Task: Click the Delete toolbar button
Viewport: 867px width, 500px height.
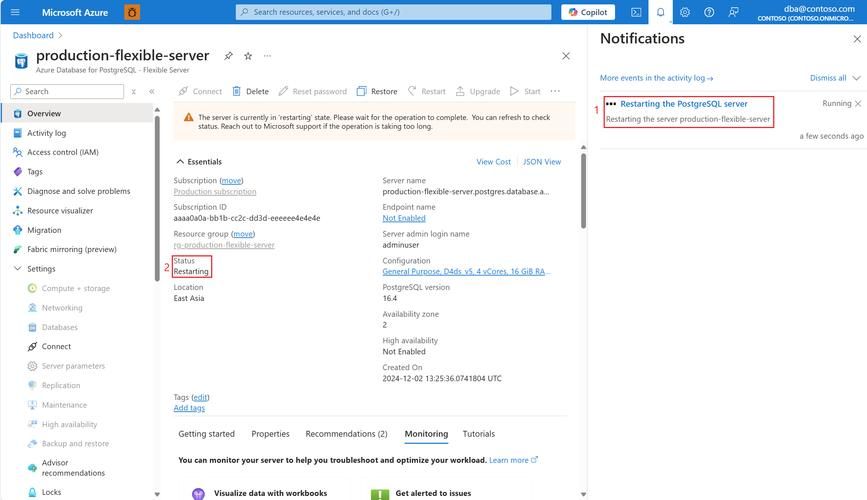Action: [x=250, y=91]
